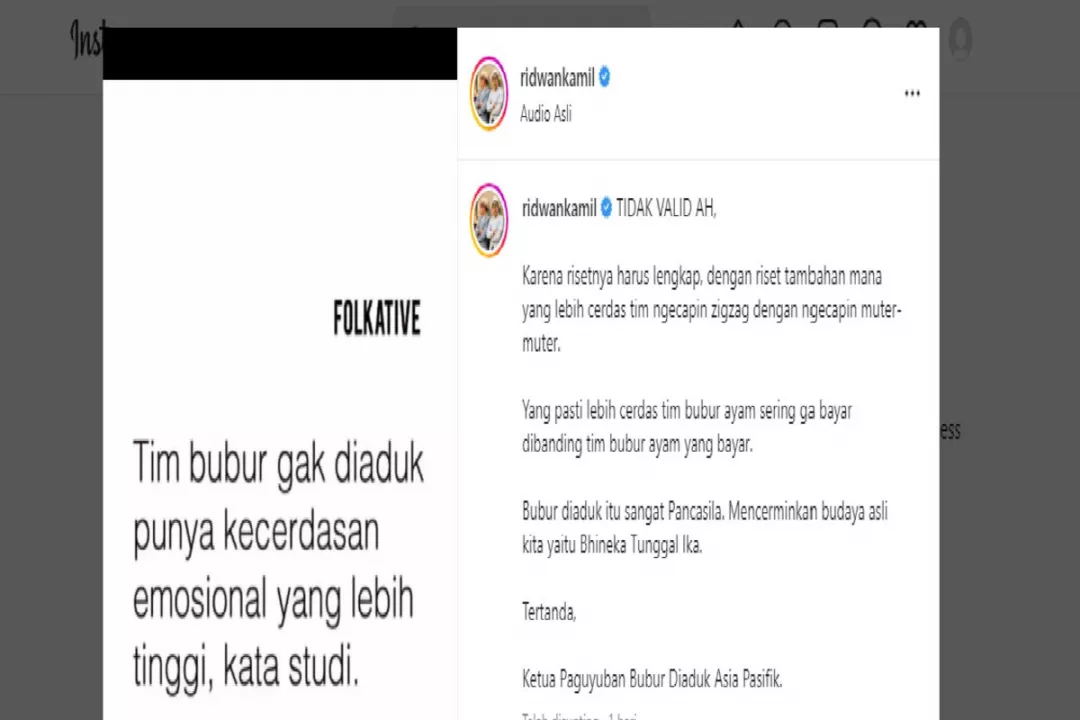Go to the Home icon in top bar
Viewport: 1080px width, 720px height.
coord(738,23)
